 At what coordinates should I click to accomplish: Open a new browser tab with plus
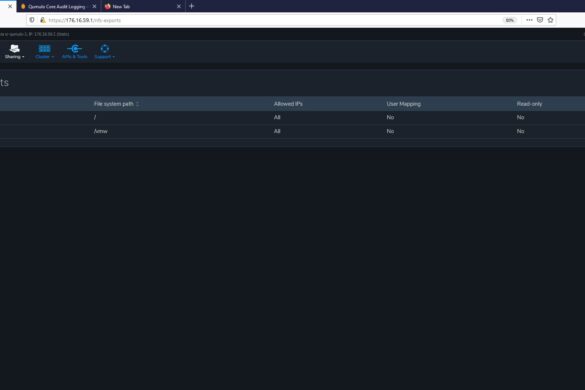pos(191,6)
